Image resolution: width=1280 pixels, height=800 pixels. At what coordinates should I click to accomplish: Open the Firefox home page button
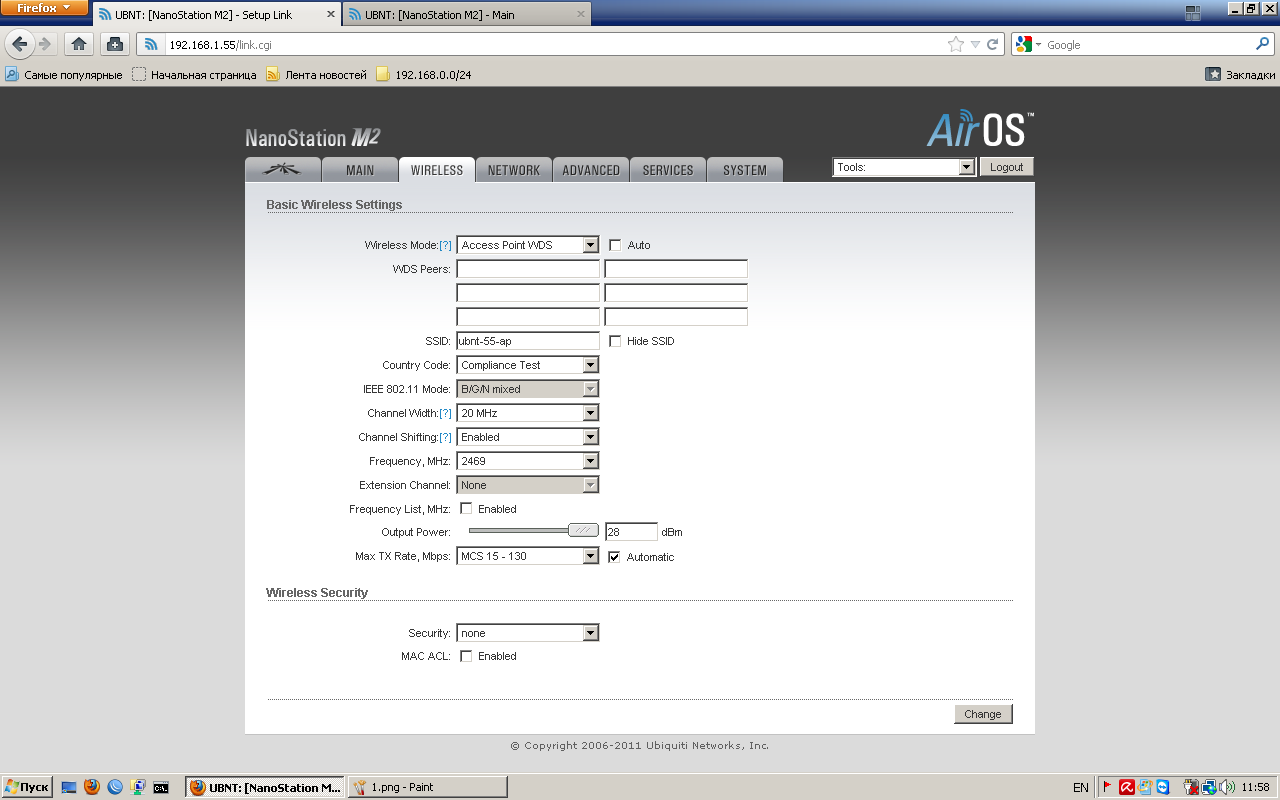pos(79,44)
